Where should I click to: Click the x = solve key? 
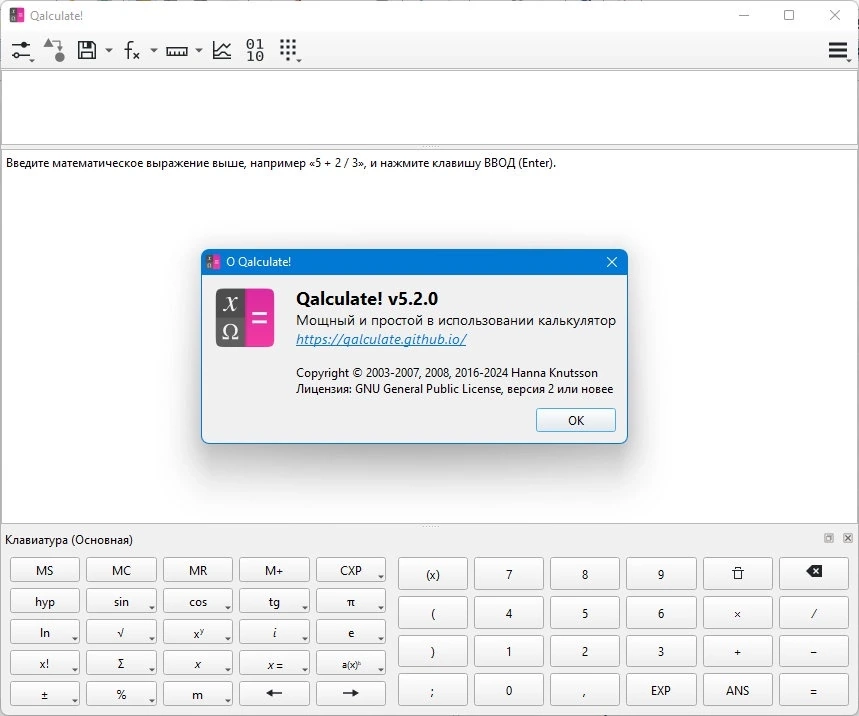coord(274,663)
